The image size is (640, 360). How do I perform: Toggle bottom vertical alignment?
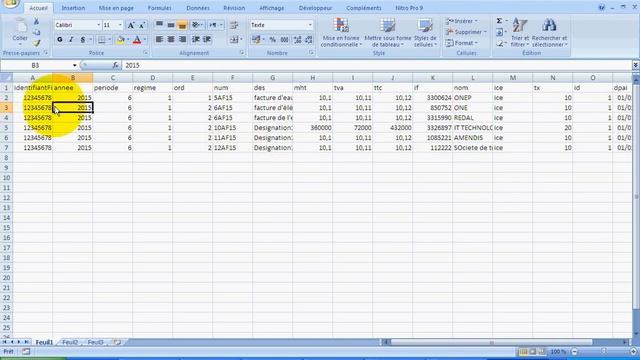pyautogui.click(x=182, y=25)
